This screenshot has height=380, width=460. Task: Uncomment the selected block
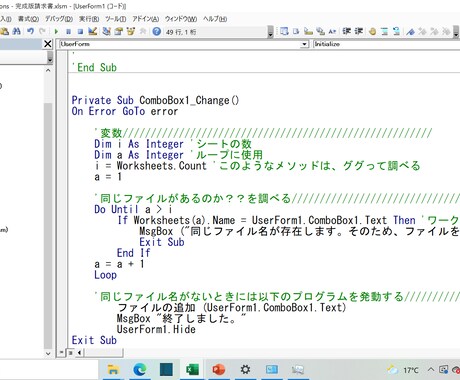coord(396,31)
